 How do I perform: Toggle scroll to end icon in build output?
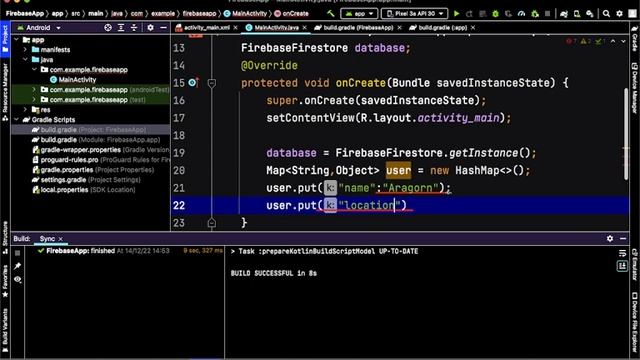coord(622,266)
